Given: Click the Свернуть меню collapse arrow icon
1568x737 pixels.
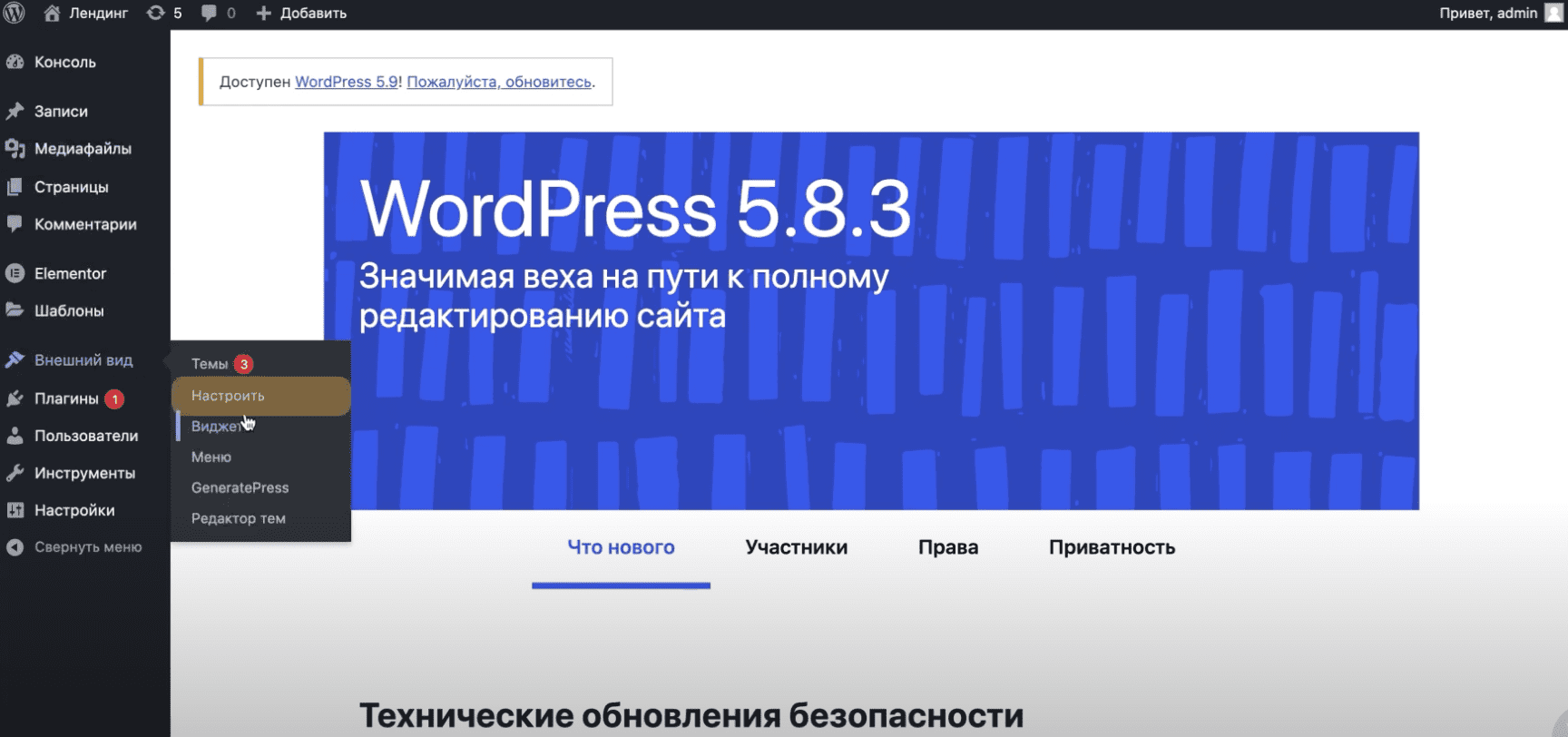Looking at the screenshot, I should [15, 546].
